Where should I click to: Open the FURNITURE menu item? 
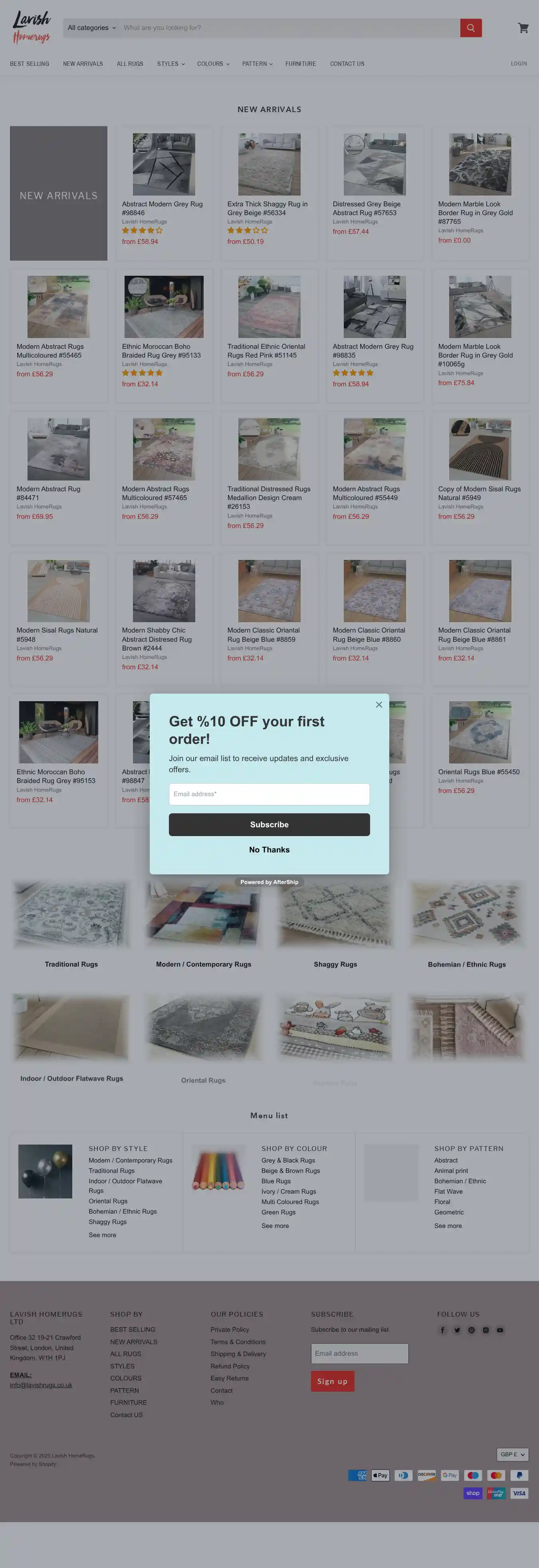(300, 64)
